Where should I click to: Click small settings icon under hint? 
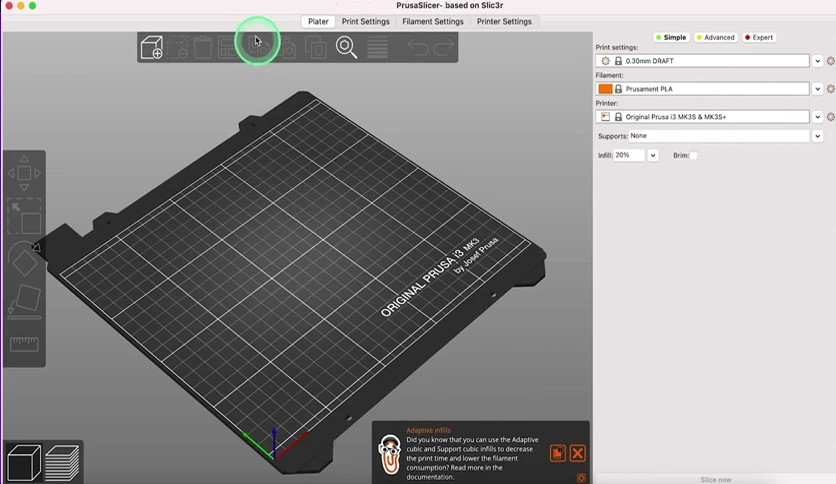pos(581,478)
